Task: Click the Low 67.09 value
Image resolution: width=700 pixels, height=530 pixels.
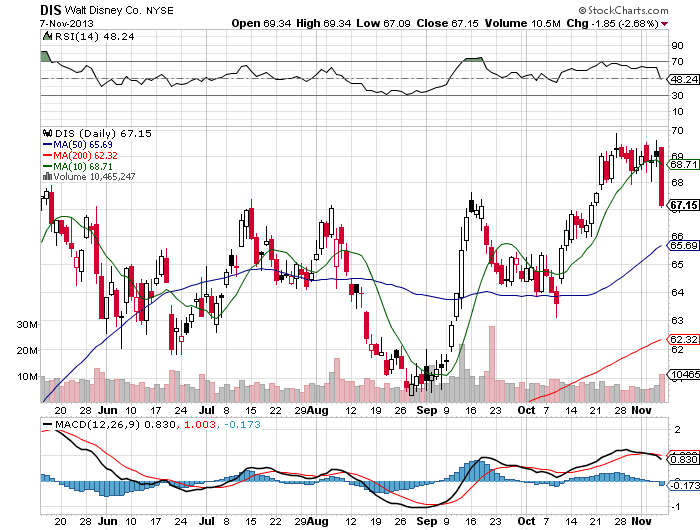Action: 383,23
